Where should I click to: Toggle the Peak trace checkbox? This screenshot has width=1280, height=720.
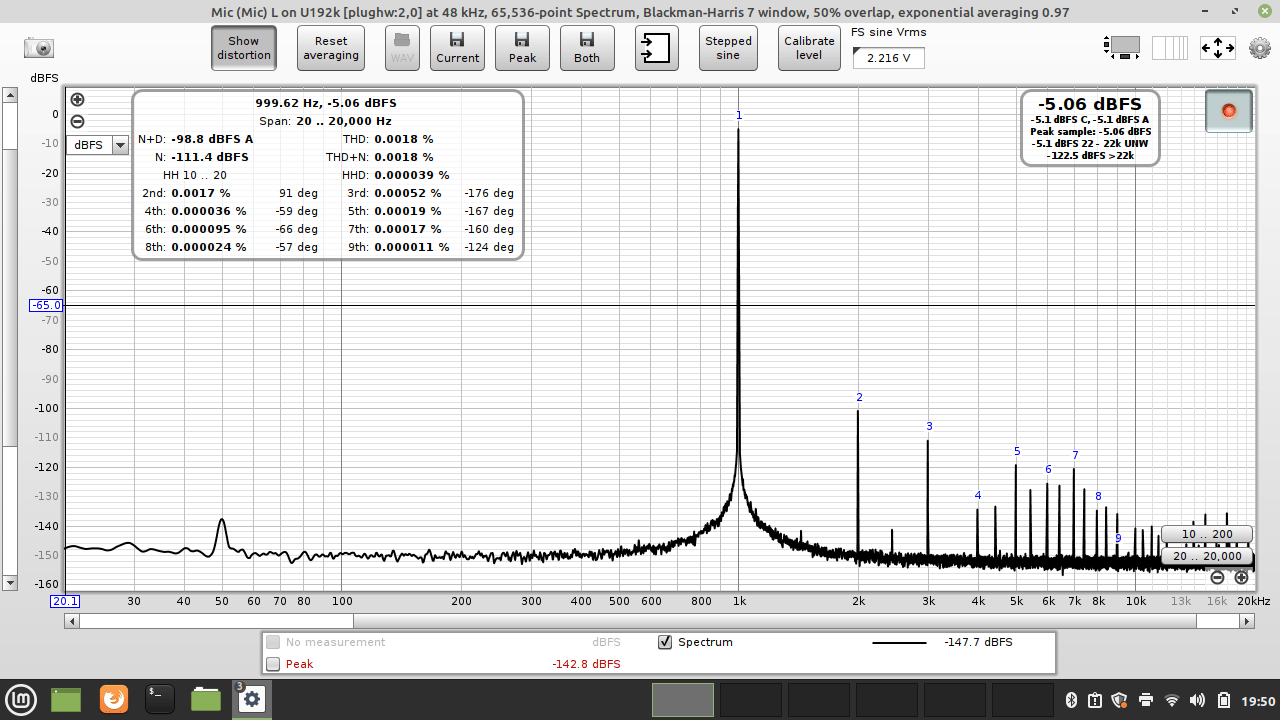click(273, 664)
